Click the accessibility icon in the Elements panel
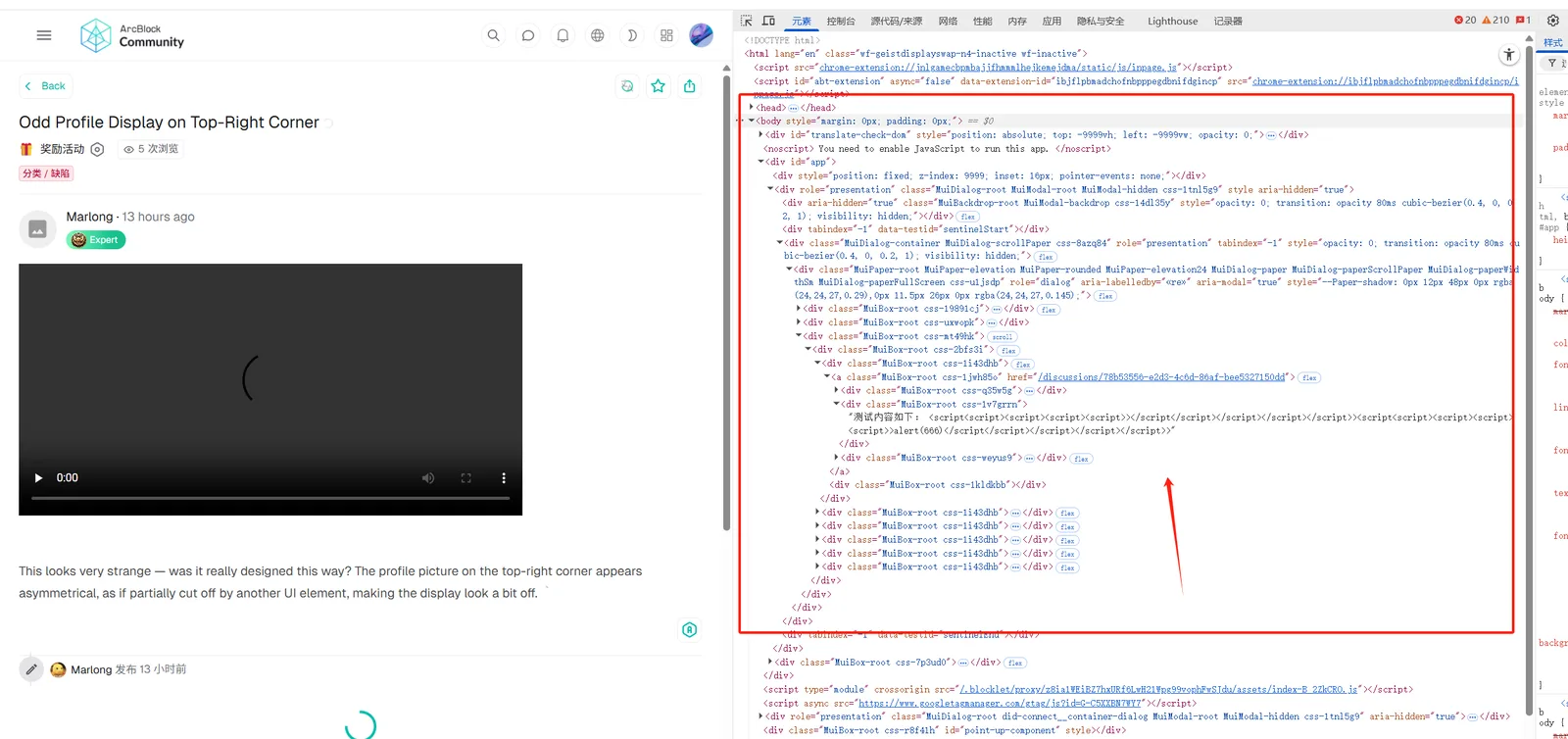This screenshot has width=1568, height=739. [1509, 55]
